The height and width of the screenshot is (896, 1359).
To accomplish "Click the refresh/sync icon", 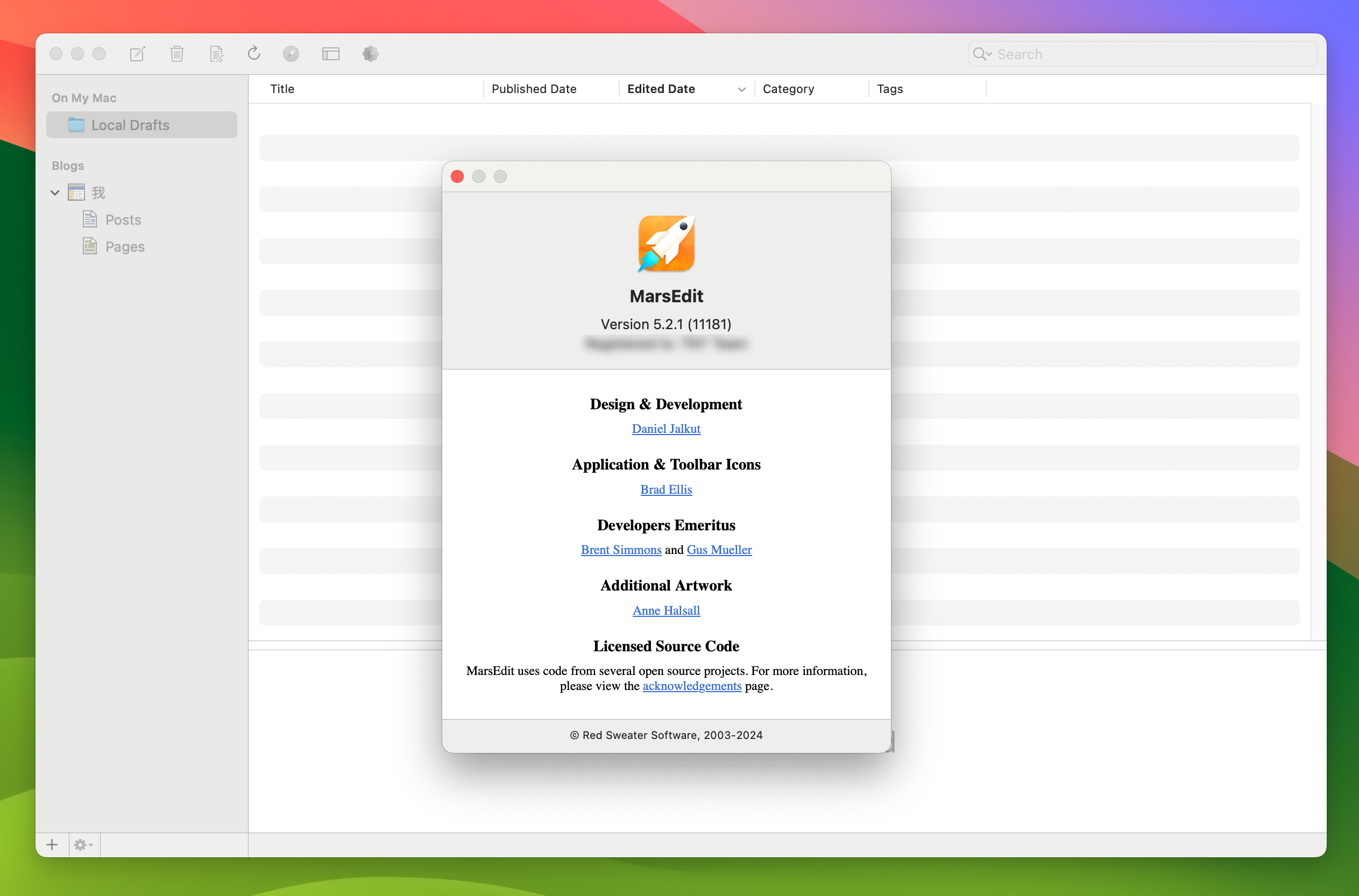I will coord(254,53).
